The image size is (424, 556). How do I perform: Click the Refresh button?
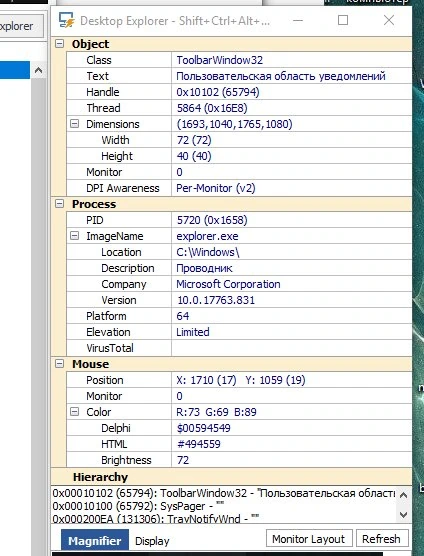pyautogui.click(x=382, y=539)
